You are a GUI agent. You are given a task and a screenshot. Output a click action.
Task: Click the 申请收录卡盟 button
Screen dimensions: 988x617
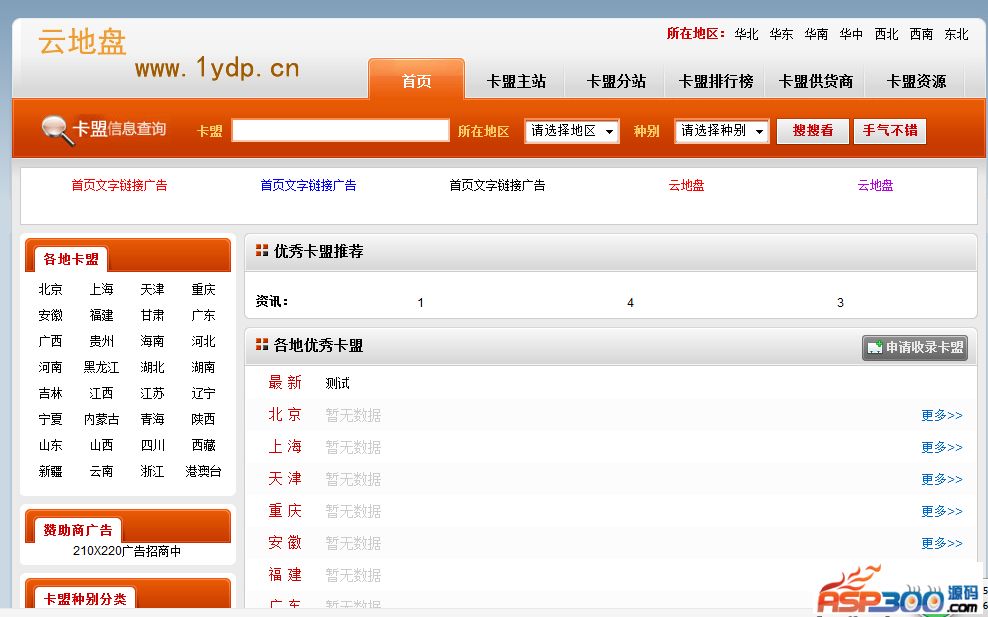point(915,347)
